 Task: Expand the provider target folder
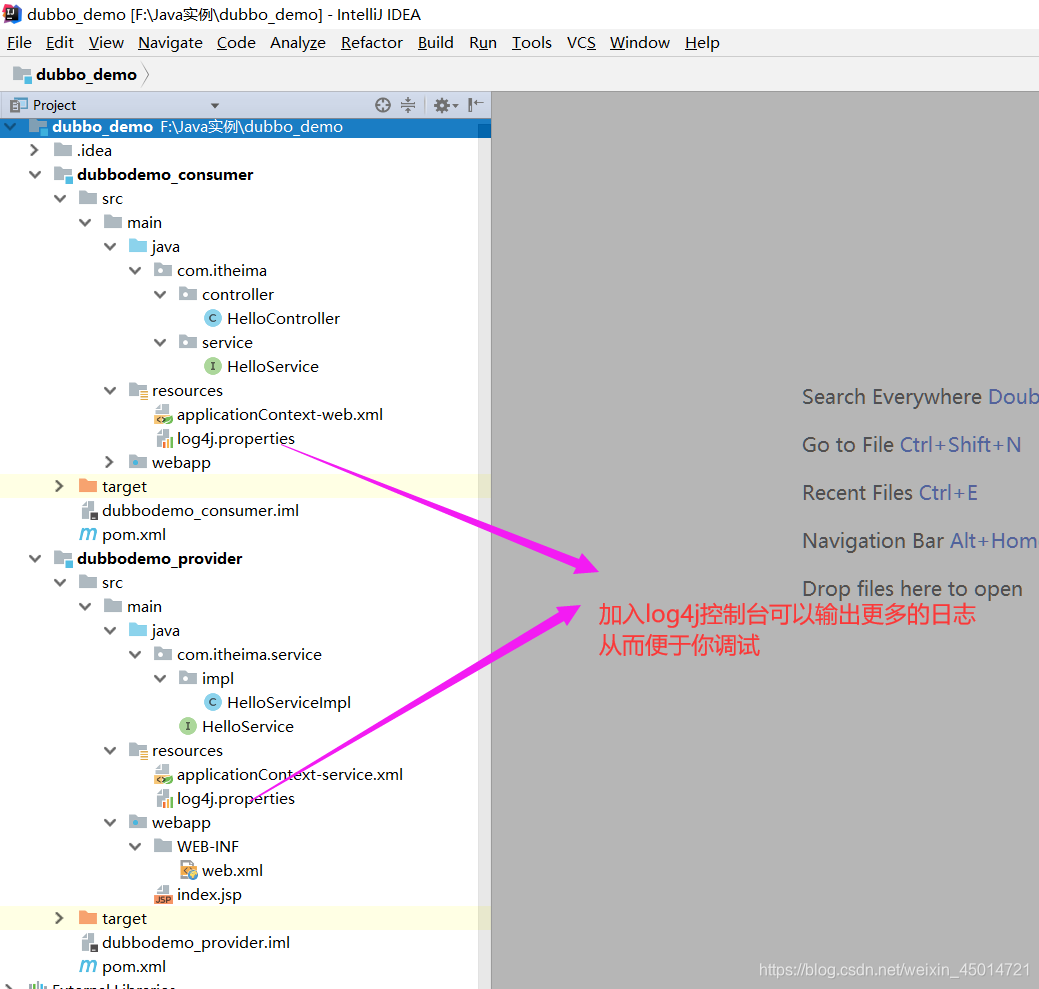point(59,918)
